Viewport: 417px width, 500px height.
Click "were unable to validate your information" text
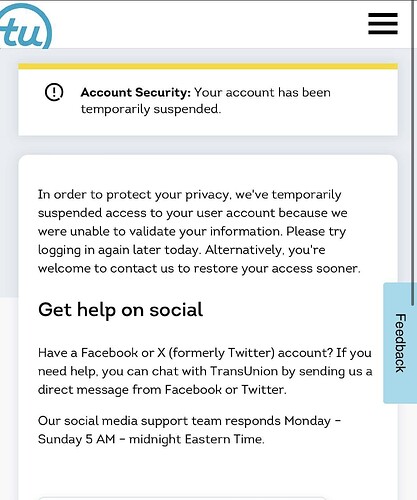(x=160, y=232)
